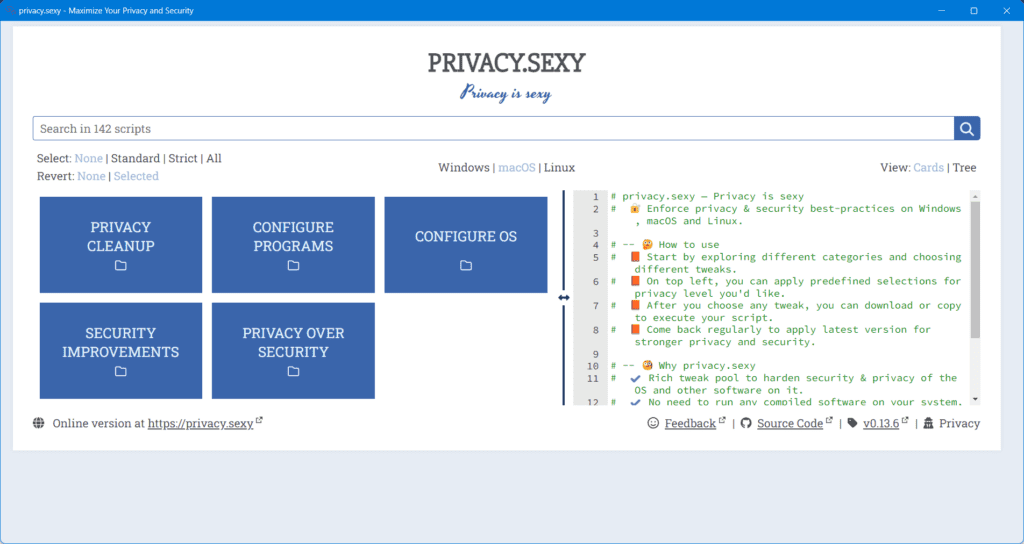Open the Privacy footer link
The height and width of the screenshot is (544, 1024).
(x=959, y=423)
